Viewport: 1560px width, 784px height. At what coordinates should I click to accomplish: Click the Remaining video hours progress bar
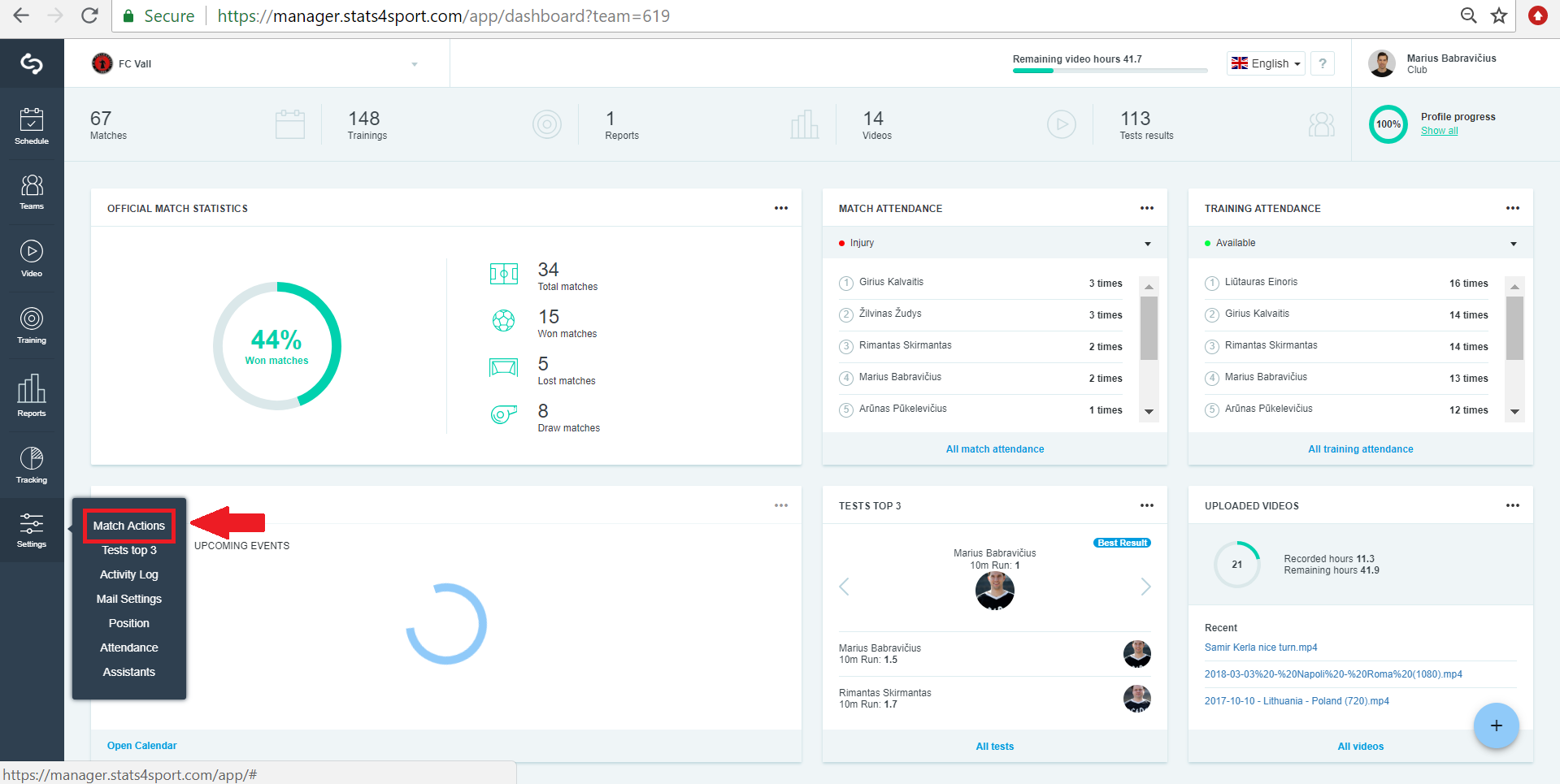(1110, 71)
